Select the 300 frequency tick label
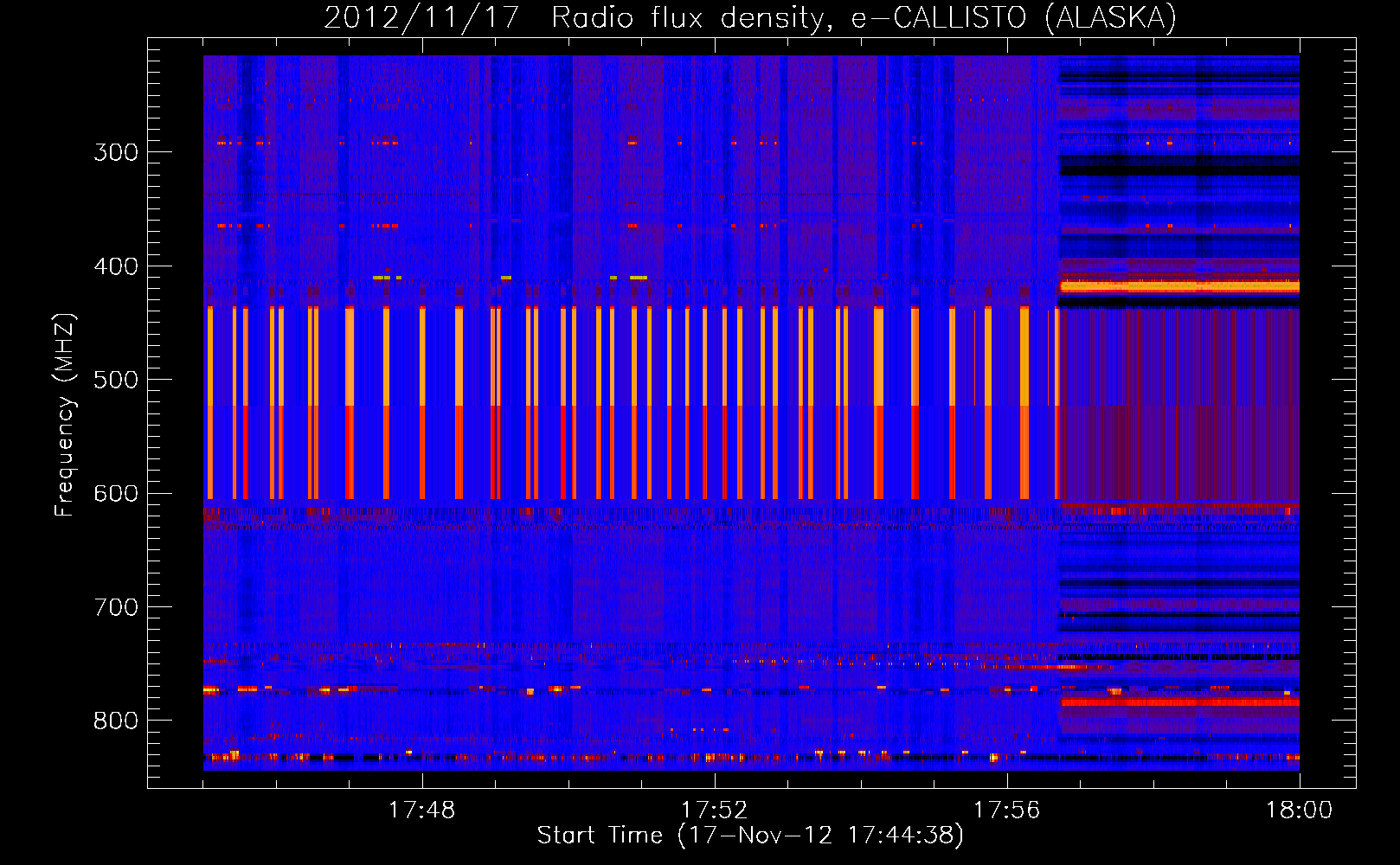The image size is (1400, 865). 116,152
